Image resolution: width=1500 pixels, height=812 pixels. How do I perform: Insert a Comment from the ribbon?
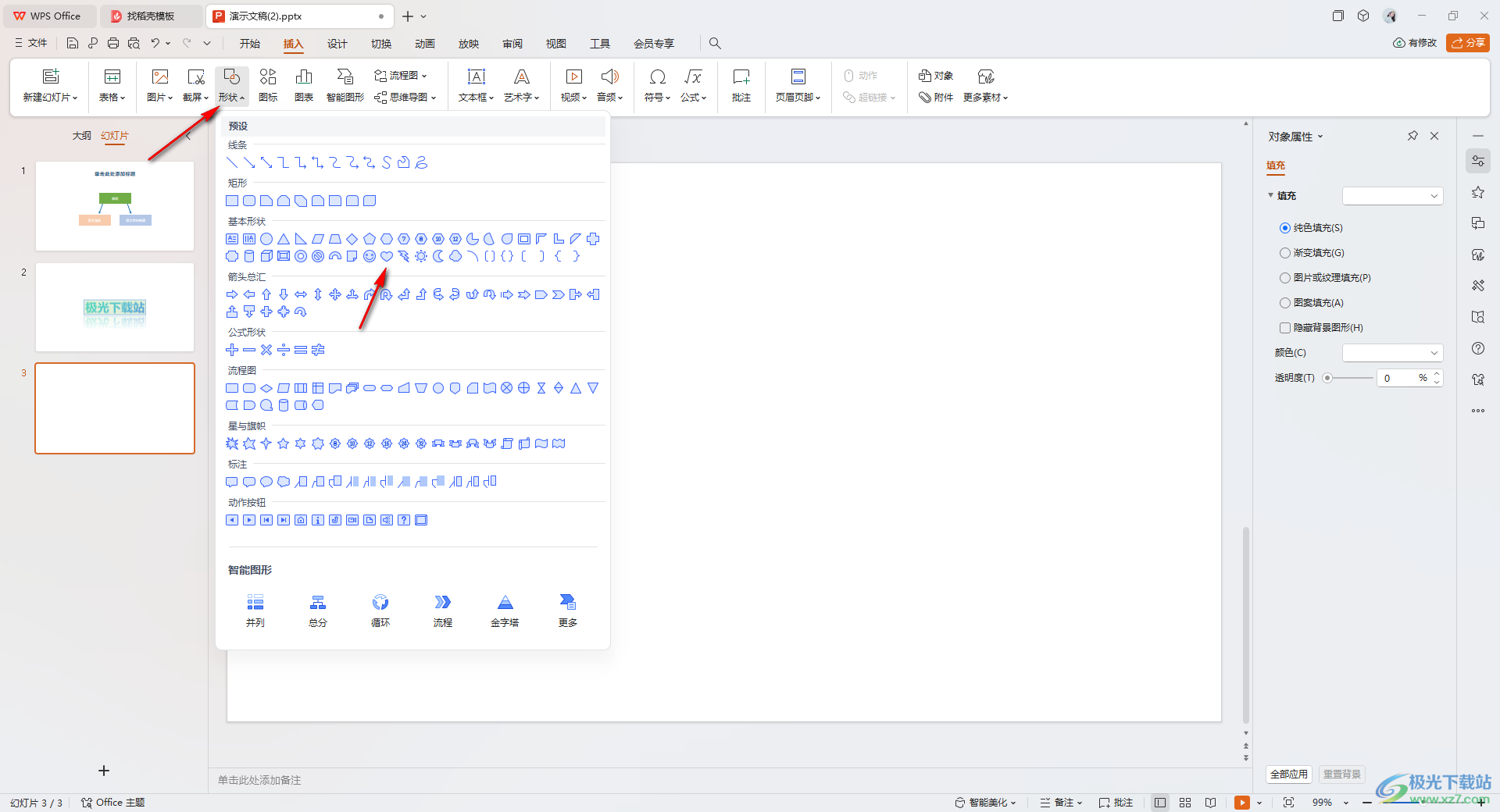(741, 85)
